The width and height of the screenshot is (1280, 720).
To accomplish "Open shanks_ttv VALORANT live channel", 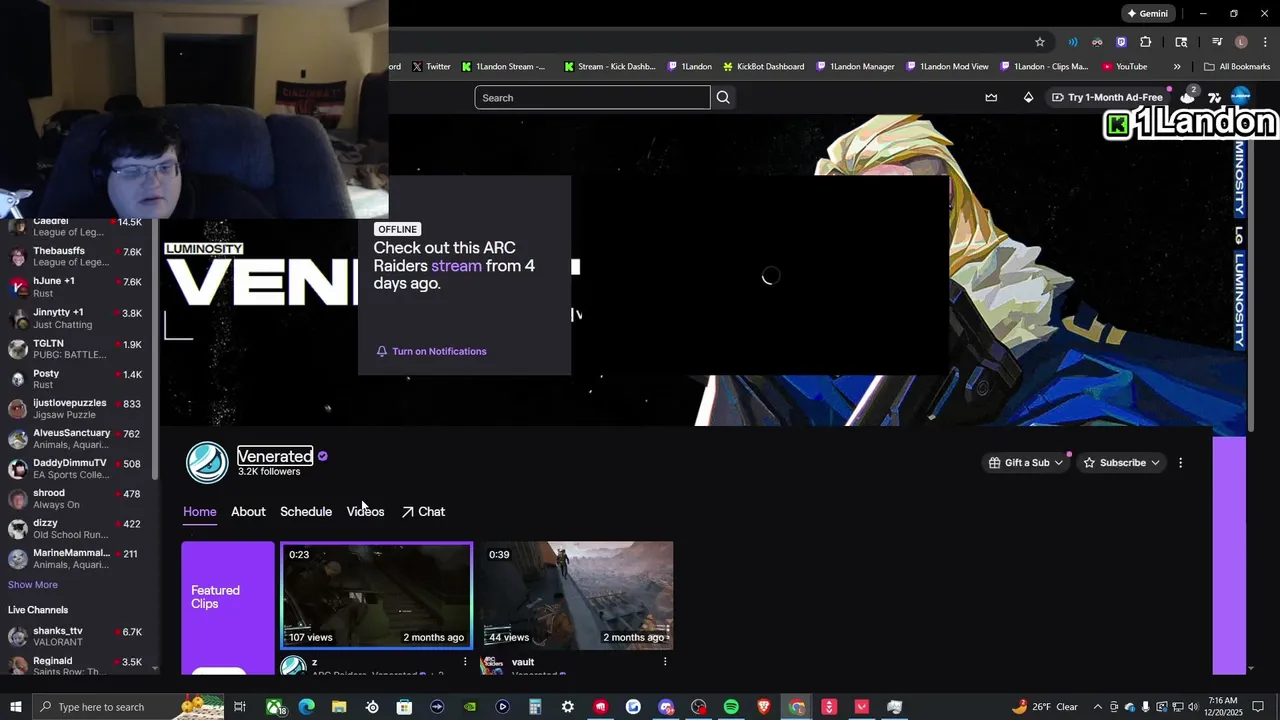I will (x=77, y=637).
